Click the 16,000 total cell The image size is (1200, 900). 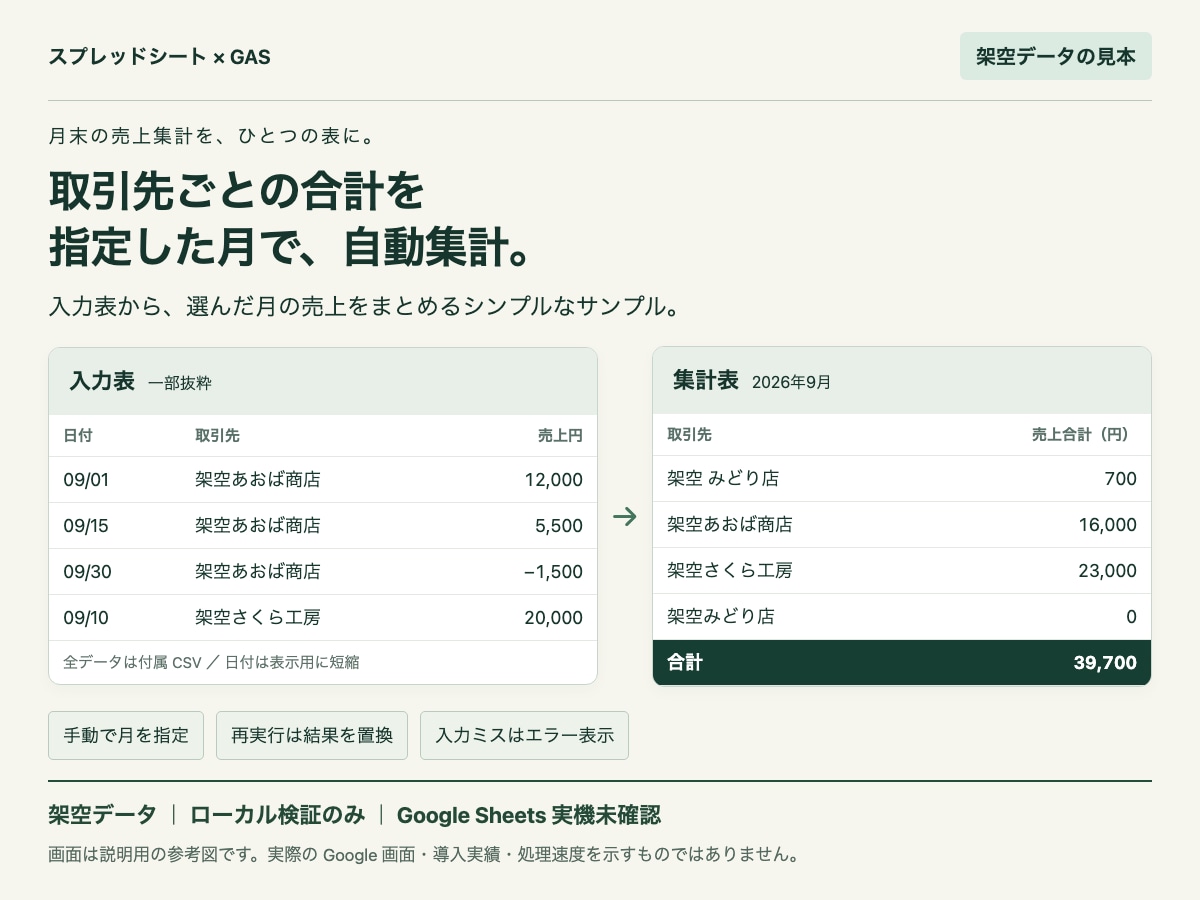point(1108,525)
